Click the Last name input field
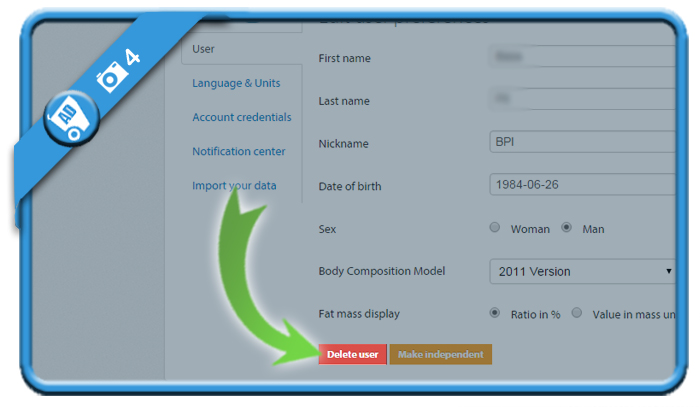 pyautogui.click(x=582, y=99)
